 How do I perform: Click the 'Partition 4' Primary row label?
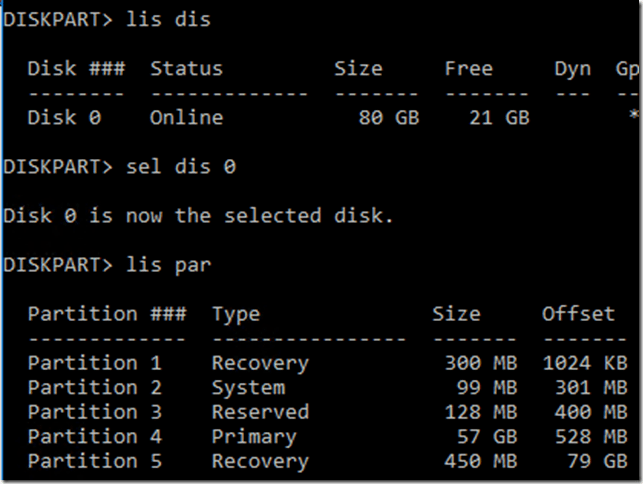[x=94, y=437]
